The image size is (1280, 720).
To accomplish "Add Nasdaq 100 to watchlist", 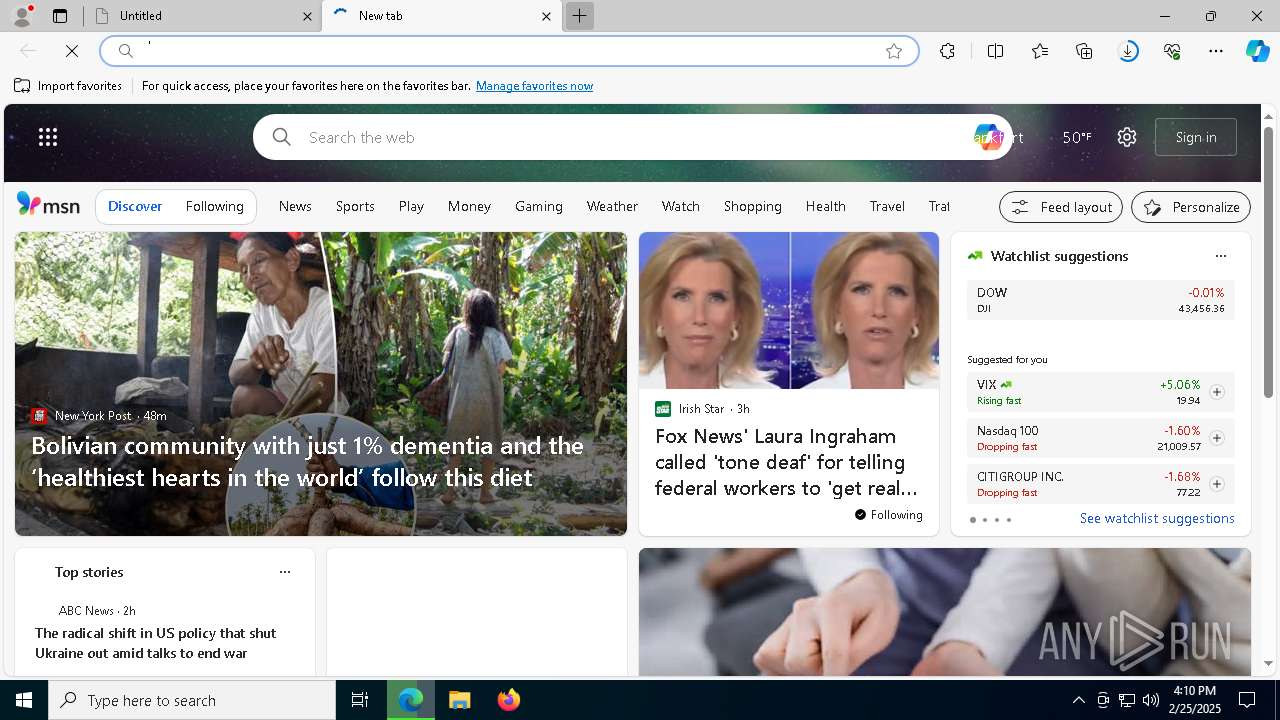I will (x=1216, y=438).
